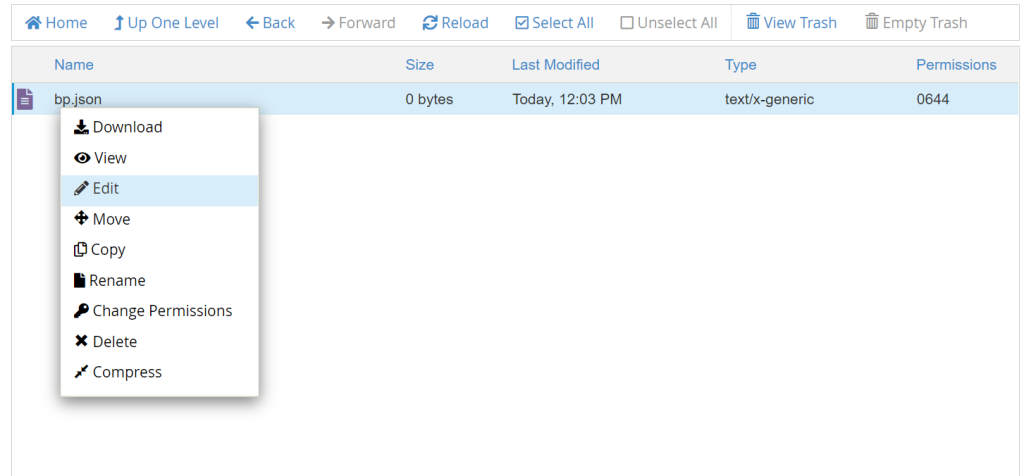The image size is (1024, 476).
Task: Choose Rename from the context menu
Action: point(159,281)
